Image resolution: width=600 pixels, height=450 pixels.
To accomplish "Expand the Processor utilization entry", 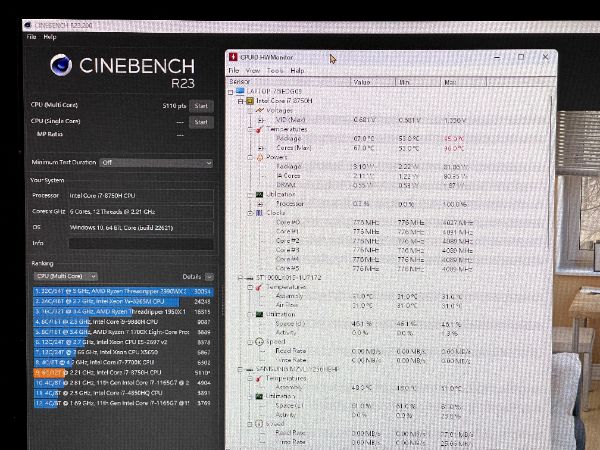I will [x=261, y=204].
